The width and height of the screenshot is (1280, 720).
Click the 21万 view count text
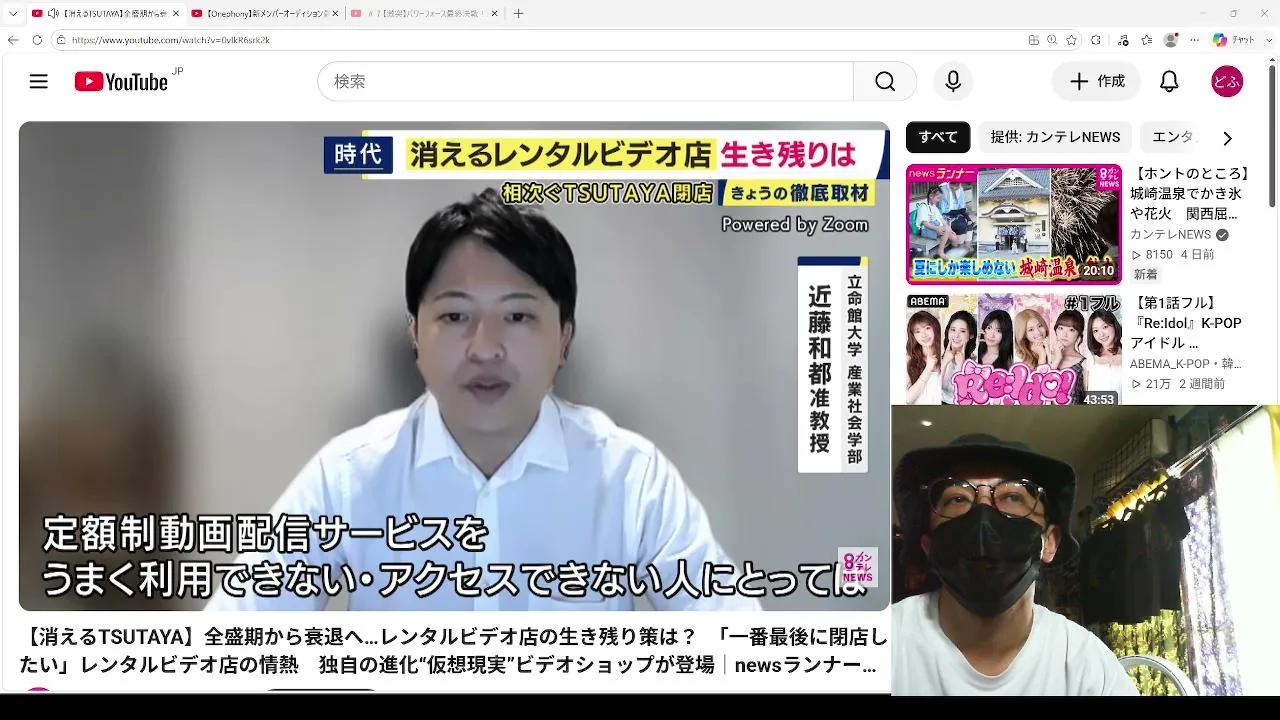tap(1158, 384)
